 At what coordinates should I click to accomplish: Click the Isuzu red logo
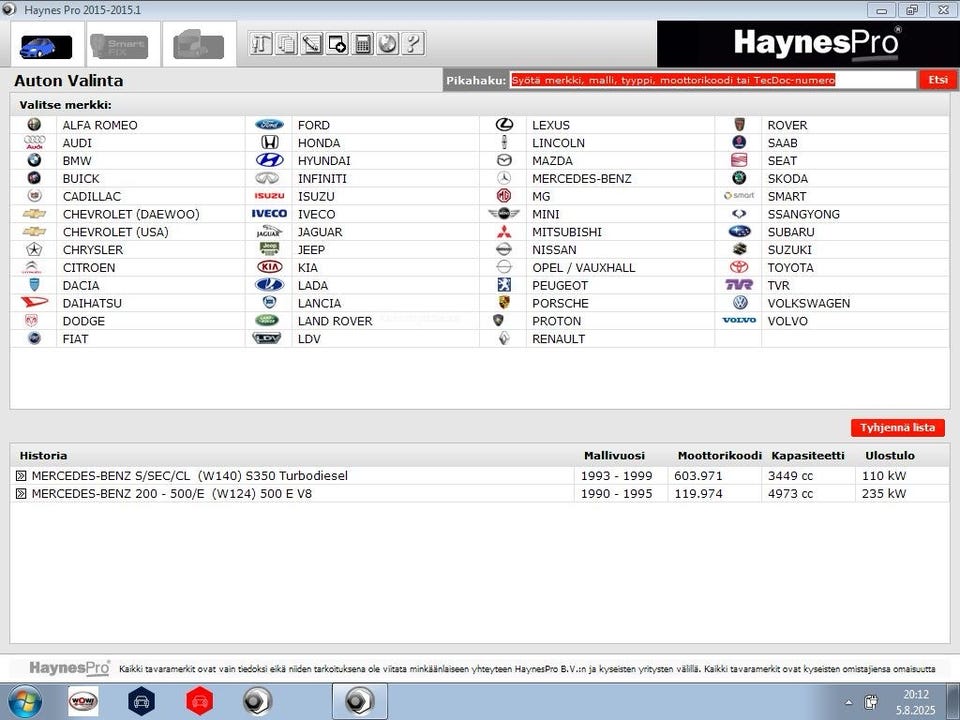coord(269,196)
